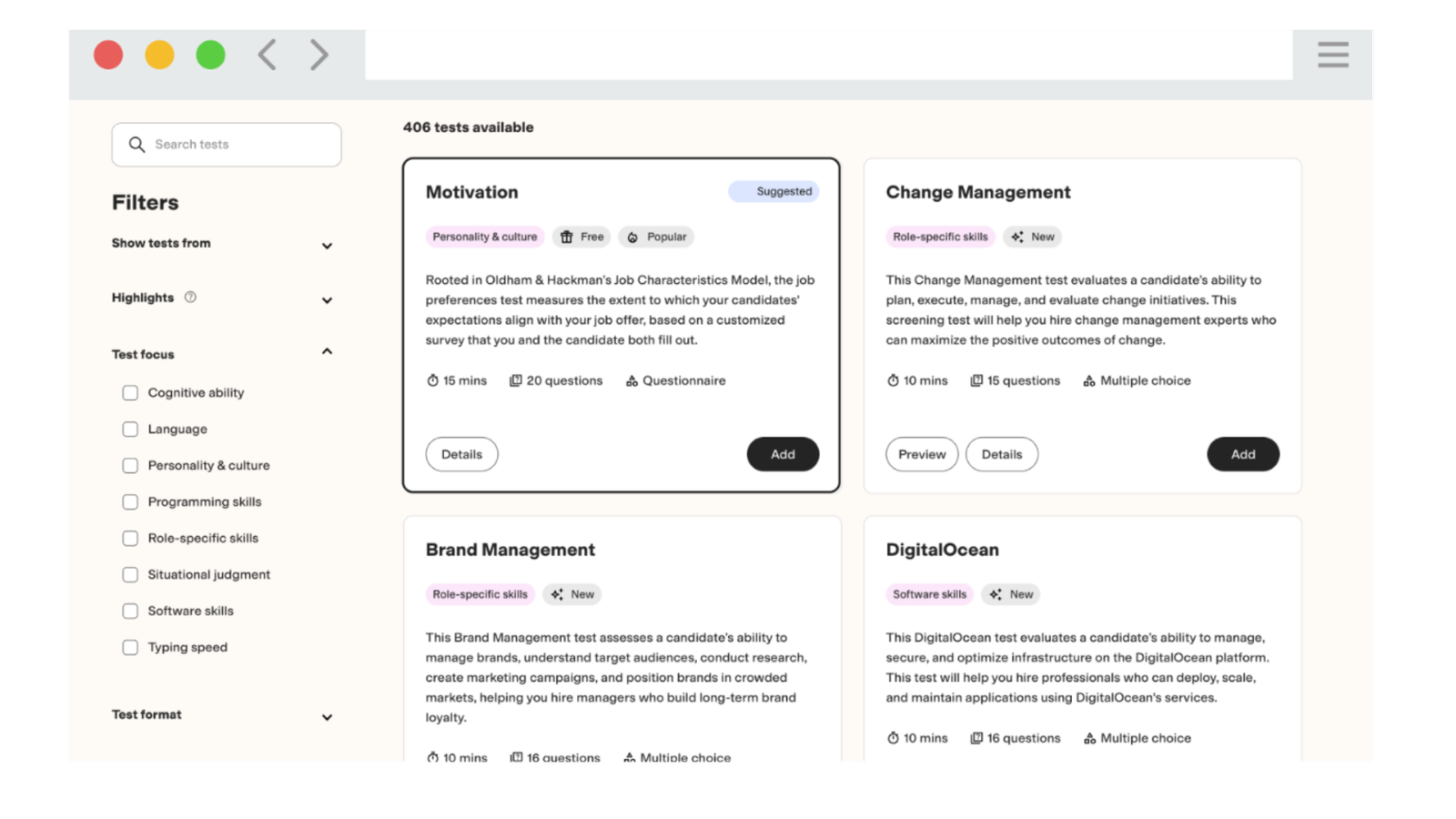Image resolution: width=1456 pixels, height=819 pixels.
Task: Check the Language filter
Action: 130,430
